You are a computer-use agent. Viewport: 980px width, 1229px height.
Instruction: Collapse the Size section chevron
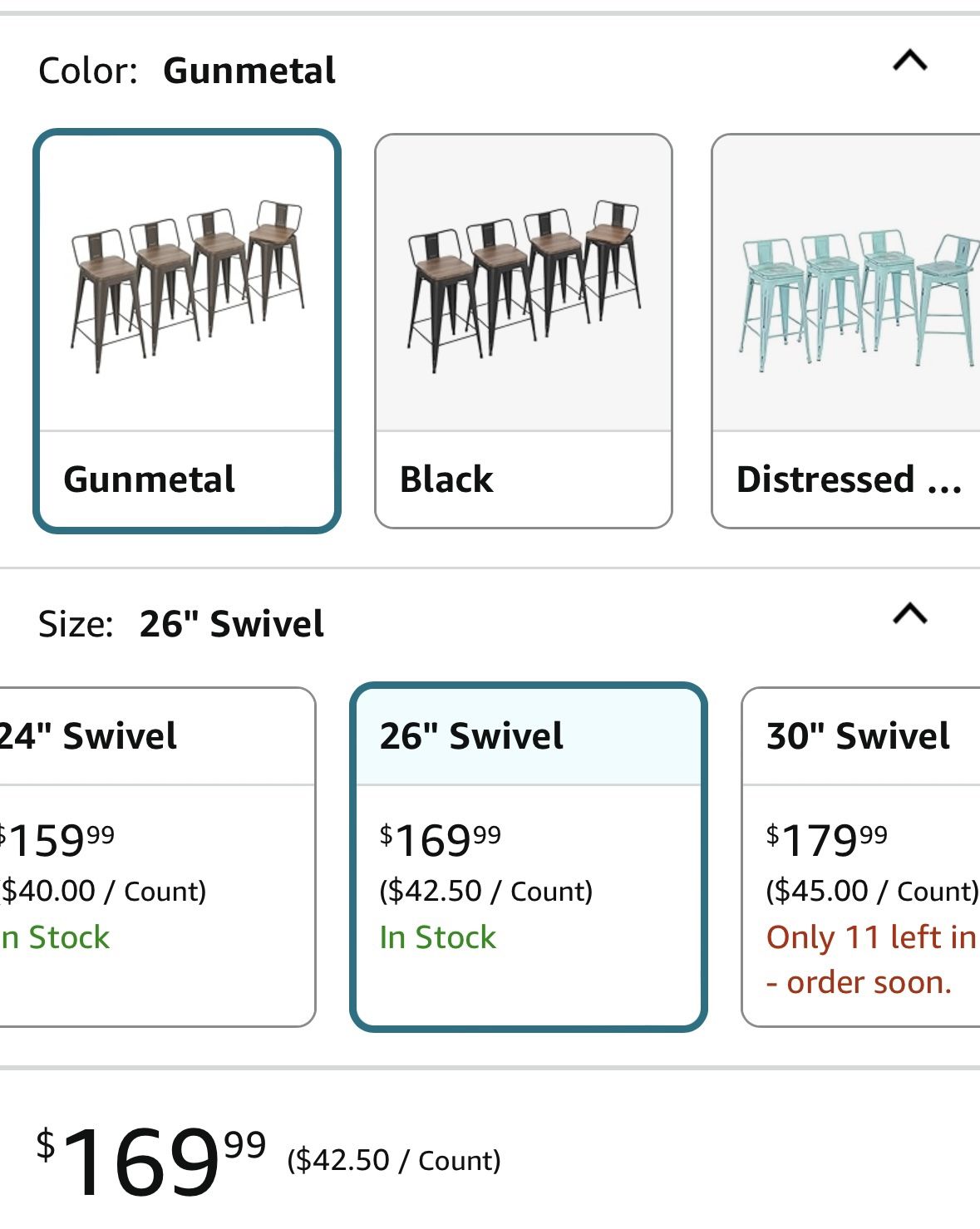[x=909, y=614]
